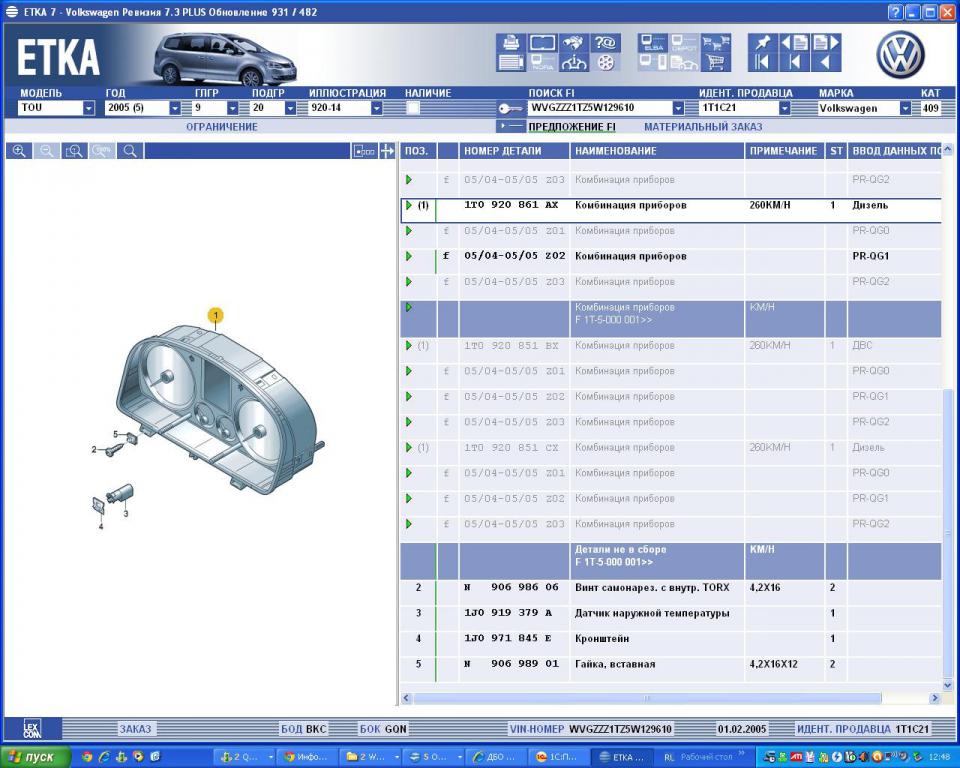Open the Год dropdown arrow
The height and width of the screenshot is (768, 960).
[175, 108]
